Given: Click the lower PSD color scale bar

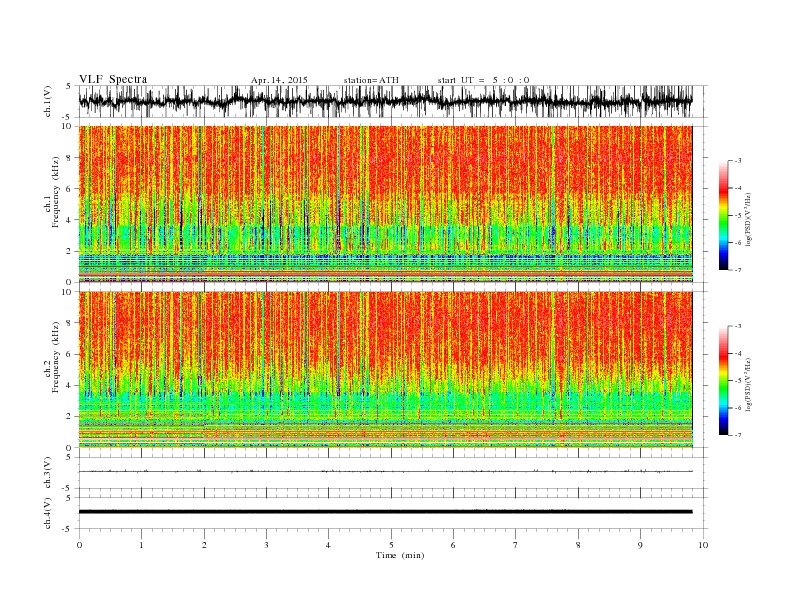Looking at the screenshot, I should (723, 381).
